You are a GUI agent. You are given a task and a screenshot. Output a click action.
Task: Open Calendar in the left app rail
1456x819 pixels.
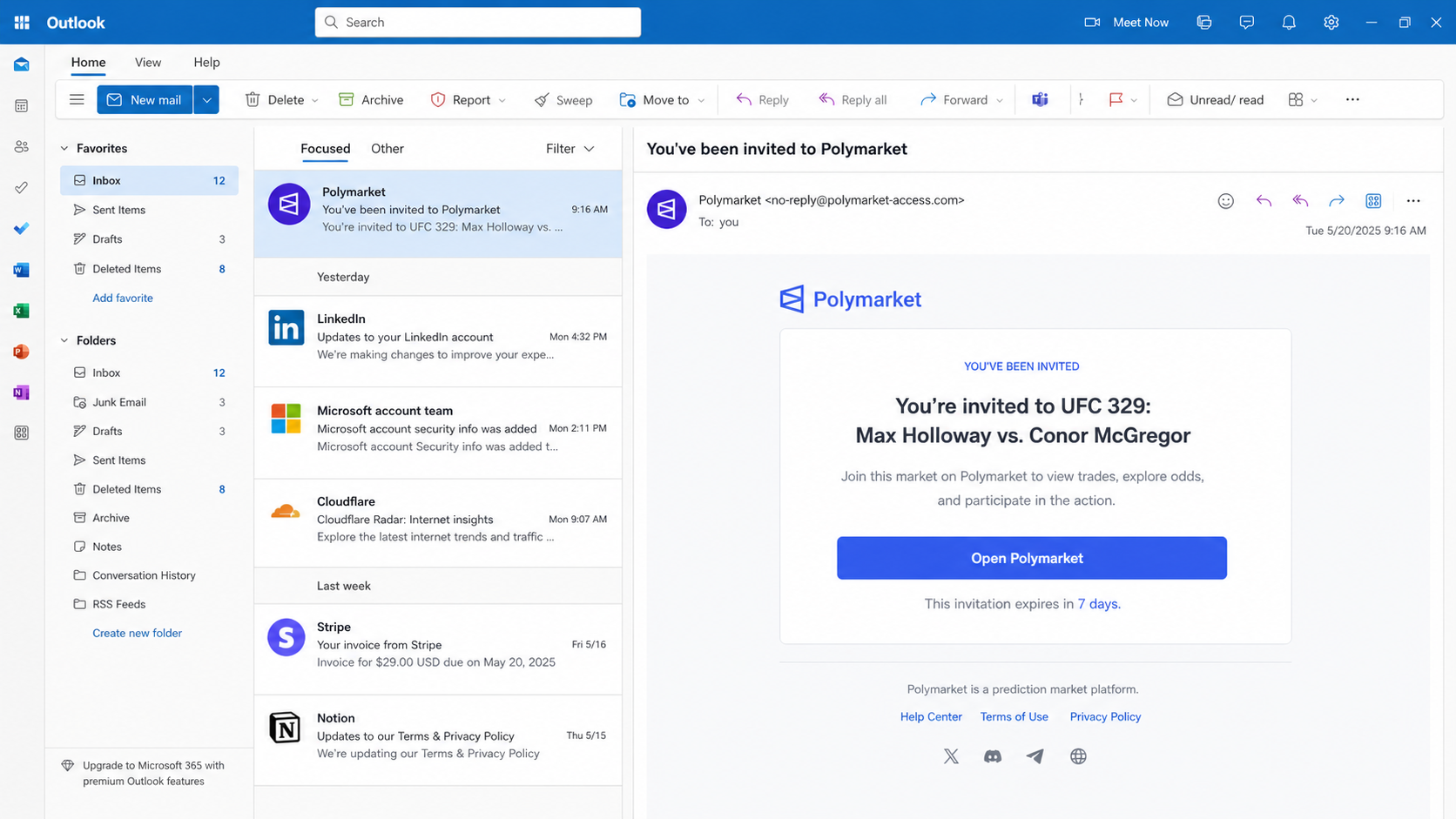[22, 106]
